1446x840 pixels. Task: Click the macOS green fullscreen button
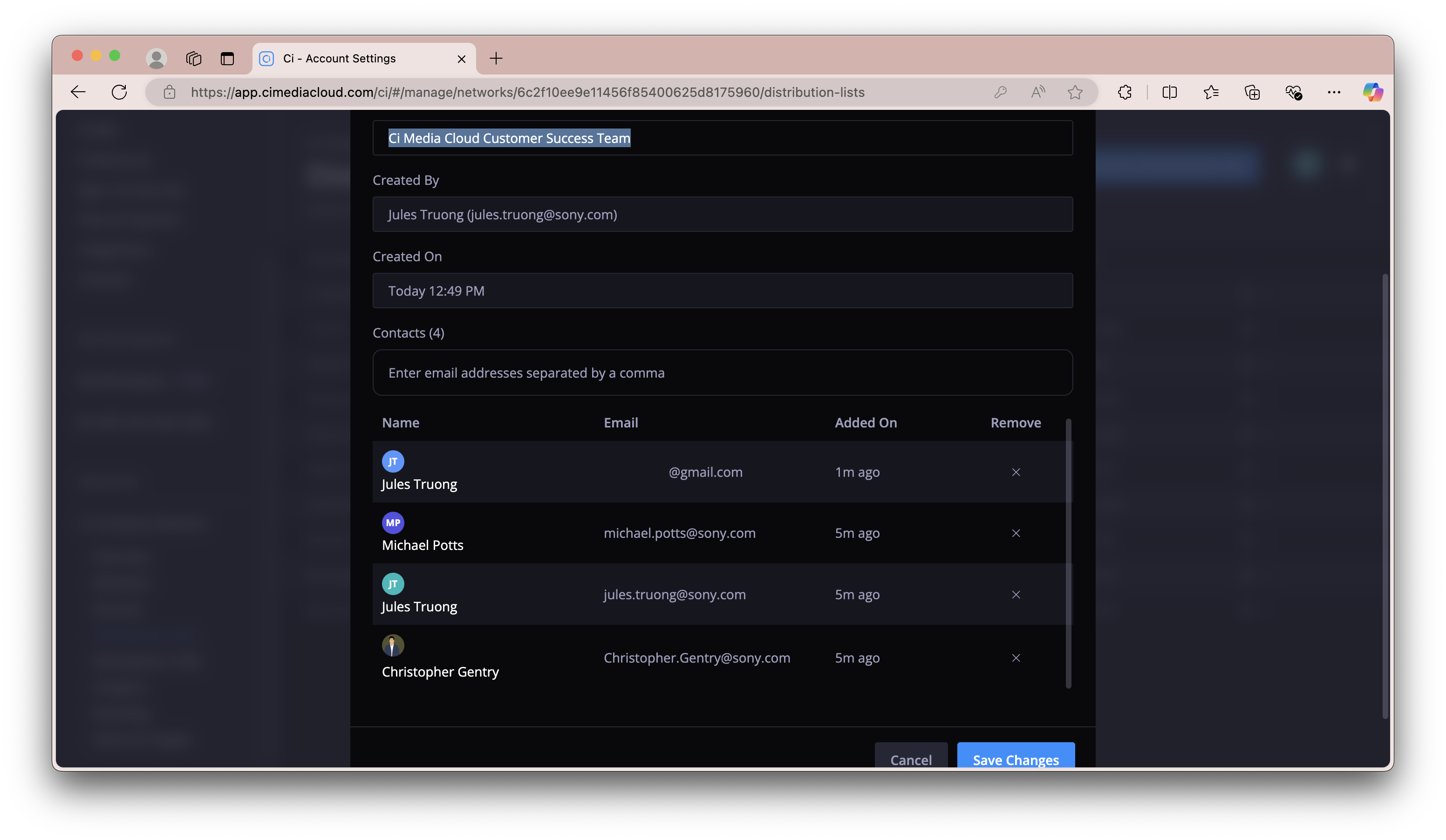tap(115, 55)
